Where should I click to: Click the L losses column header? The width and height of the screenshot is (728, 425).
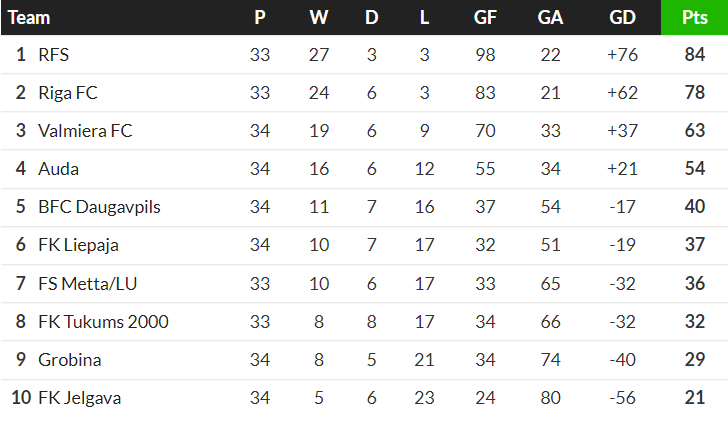[424, 17]
